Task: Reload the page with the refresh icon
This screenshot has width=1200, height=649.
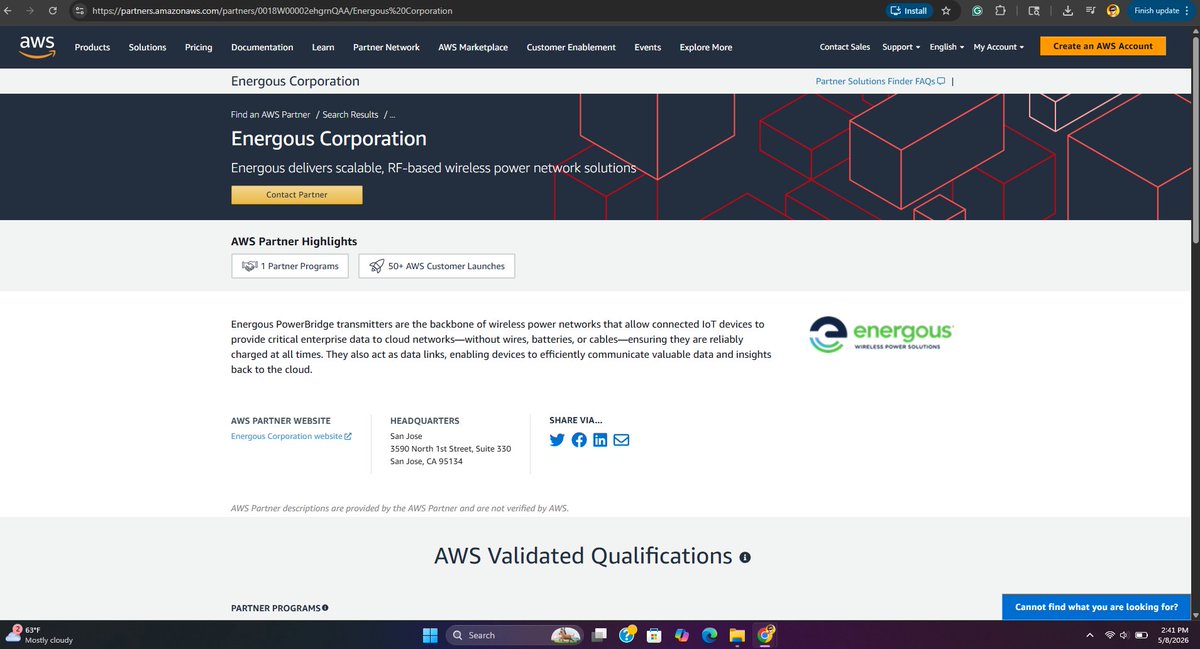Action: pyautogui.click(x=53, y=10)
